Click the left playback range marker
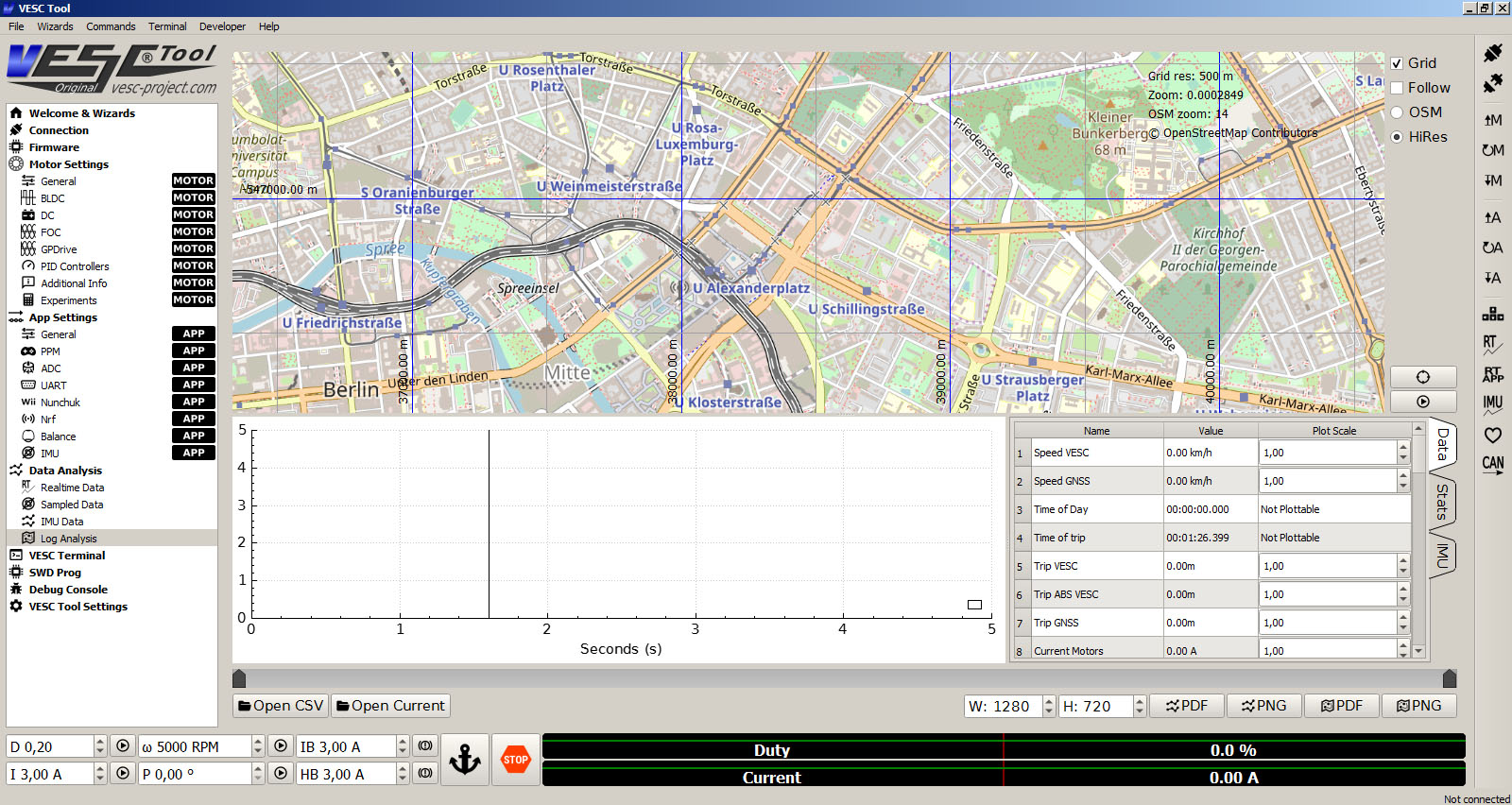 [239, 678]
